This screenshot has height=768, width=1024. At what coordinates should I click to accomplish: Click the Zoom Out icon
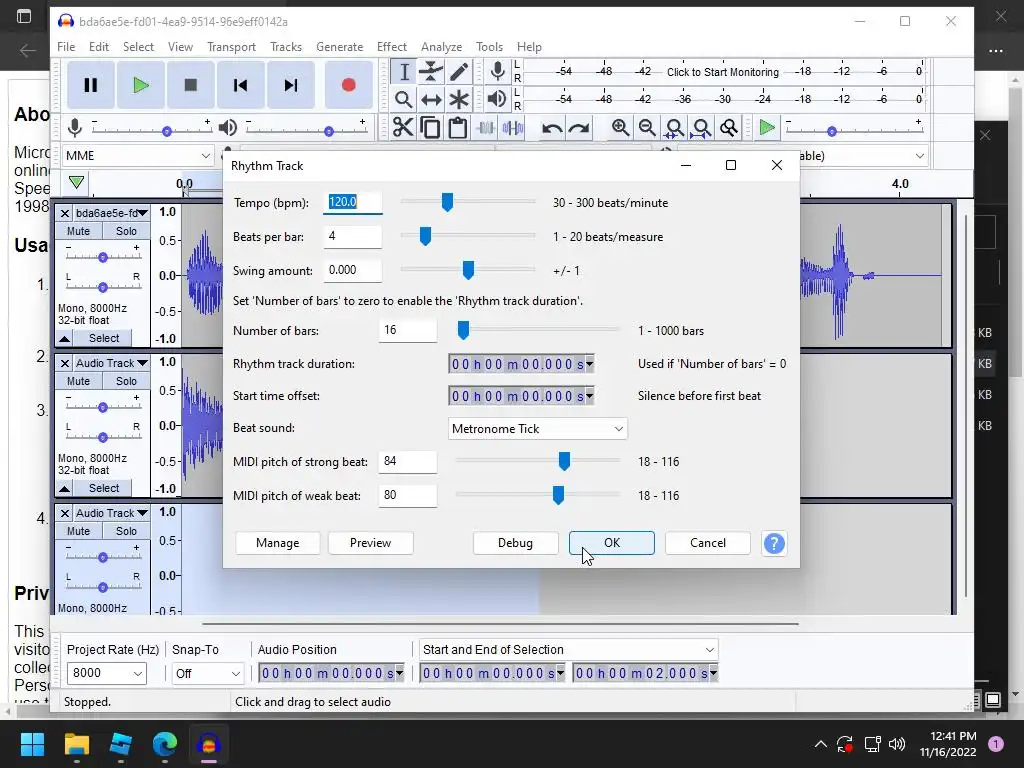[x=647, y=127]
